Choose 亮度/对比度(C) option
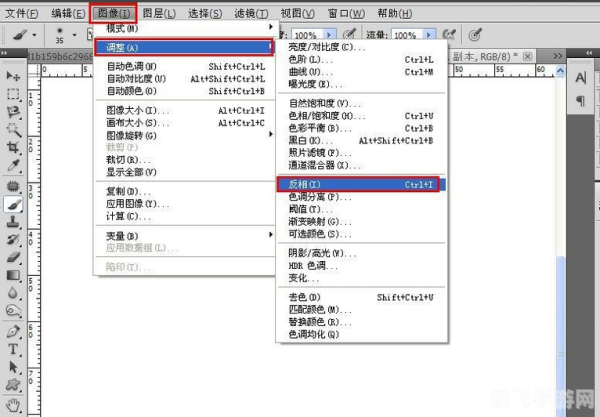This screenshot has height=417, width=600. (x=361, y=47)
